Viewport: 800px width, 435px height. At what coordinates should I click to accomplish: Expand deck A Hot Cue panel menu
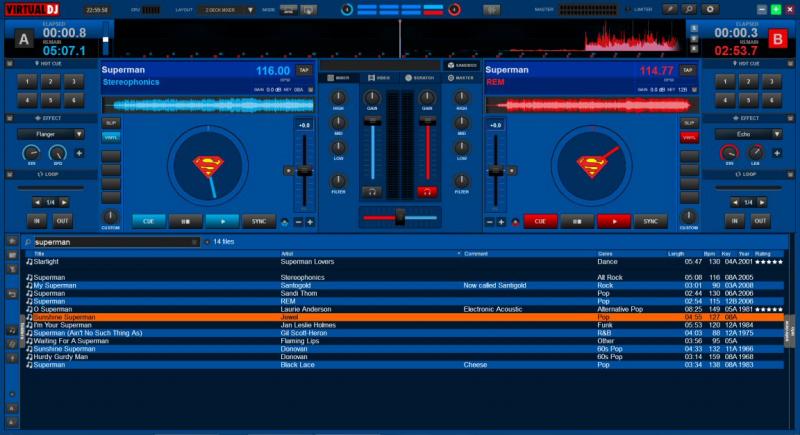[x=9, y=63]
